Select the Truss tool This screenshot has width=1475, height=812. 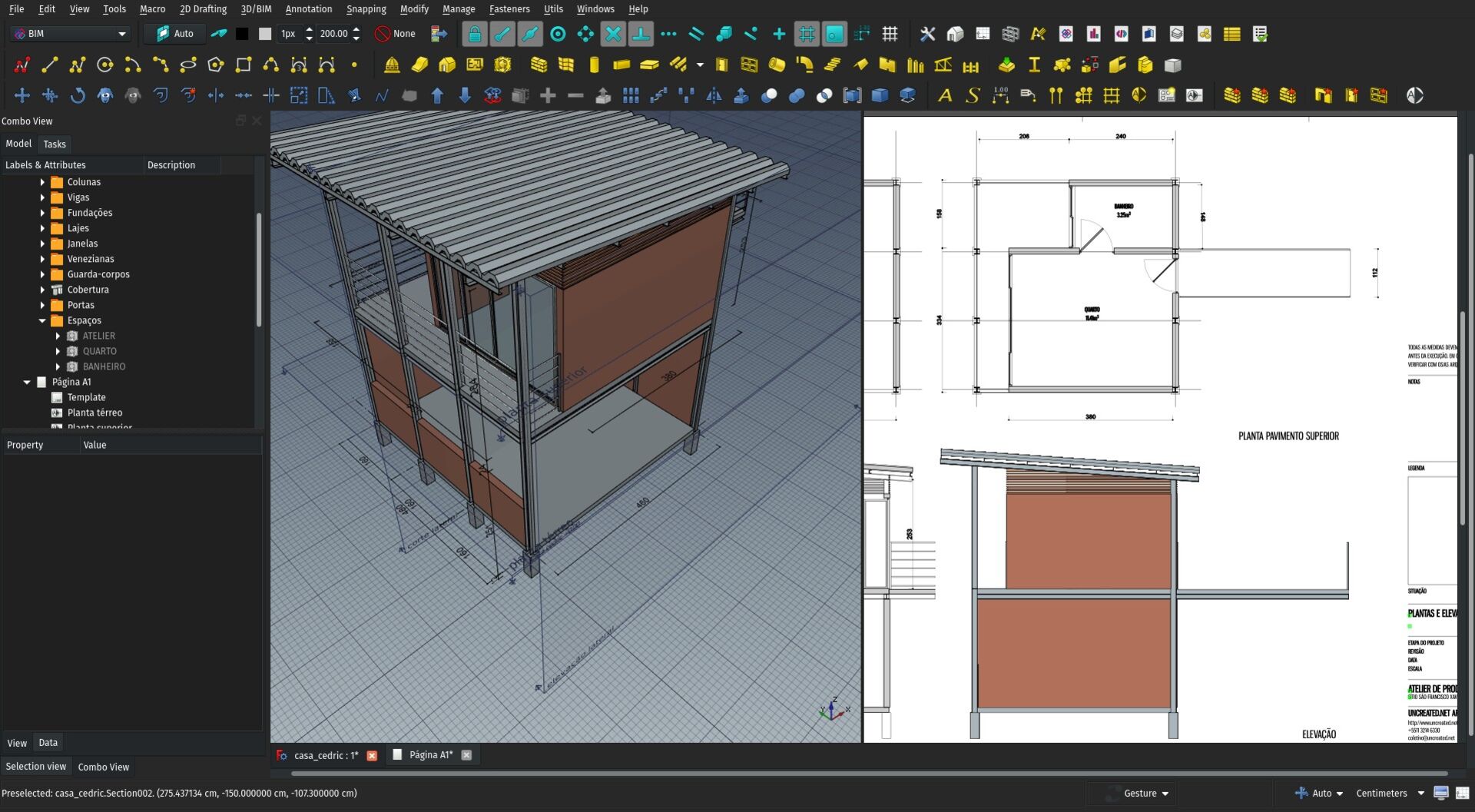pos(943,65)
